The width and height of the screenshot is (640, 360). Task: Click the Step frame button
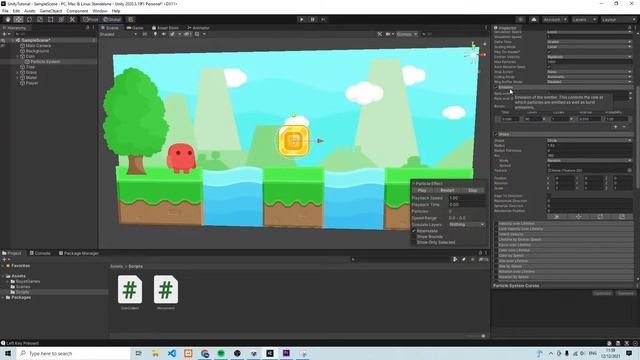click(x=323, y=20)
